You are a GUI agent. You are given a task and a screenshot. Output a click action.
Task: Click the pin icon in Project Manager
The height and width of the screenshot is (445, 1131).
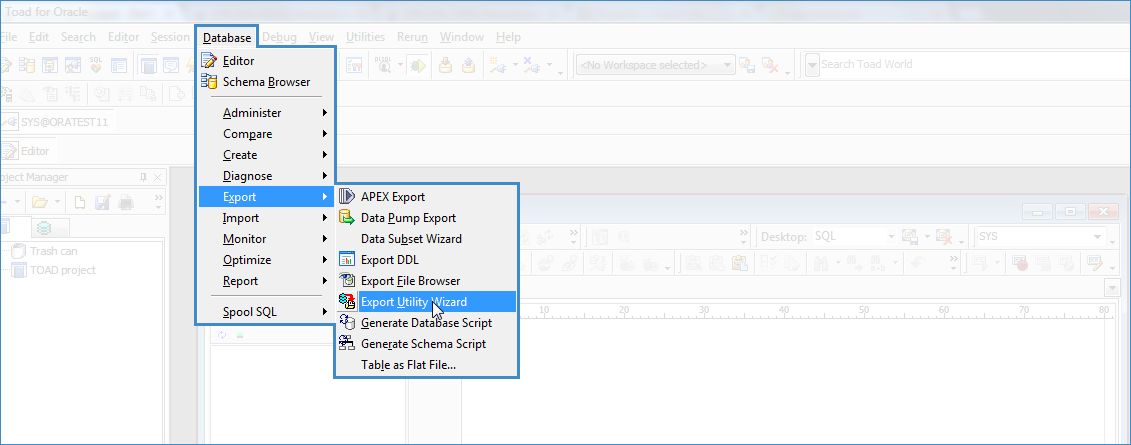(x=143, y=177)
